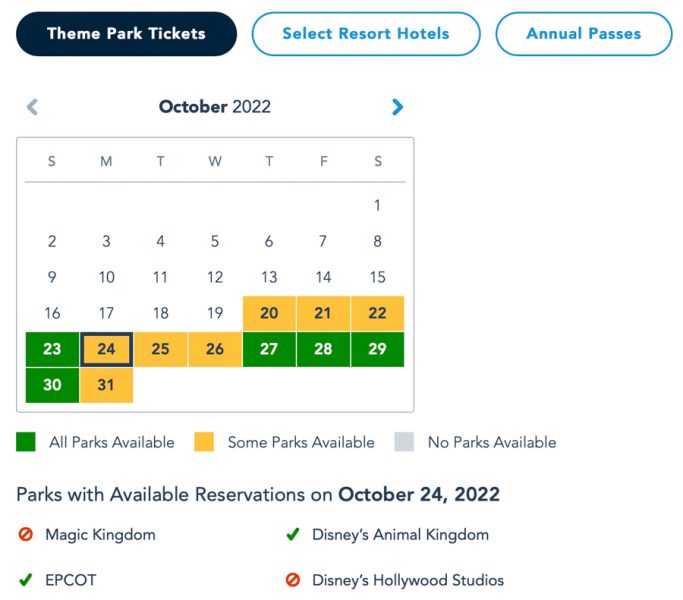Viewport: 683px width, 600px height.
Task: Click October 15 date cell
Action: (377, 277)
